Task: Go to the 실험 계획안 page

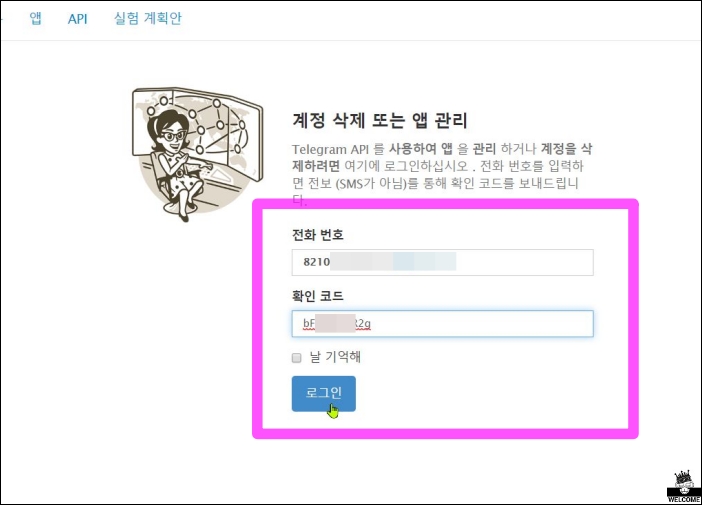Action: point(148,18)
